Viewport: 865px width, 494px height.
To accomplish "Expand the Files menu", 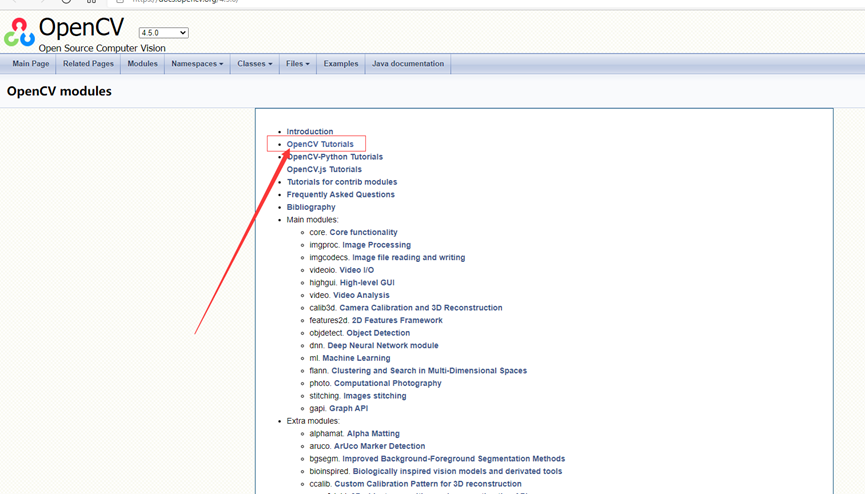I will point(297,64).
